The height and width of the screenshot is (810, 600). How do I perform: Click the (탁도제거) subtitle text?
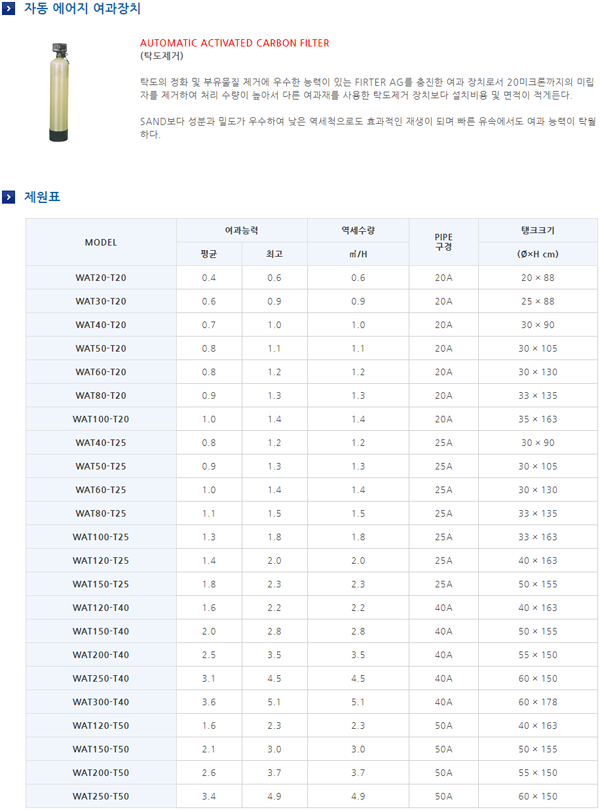point(162,57)
